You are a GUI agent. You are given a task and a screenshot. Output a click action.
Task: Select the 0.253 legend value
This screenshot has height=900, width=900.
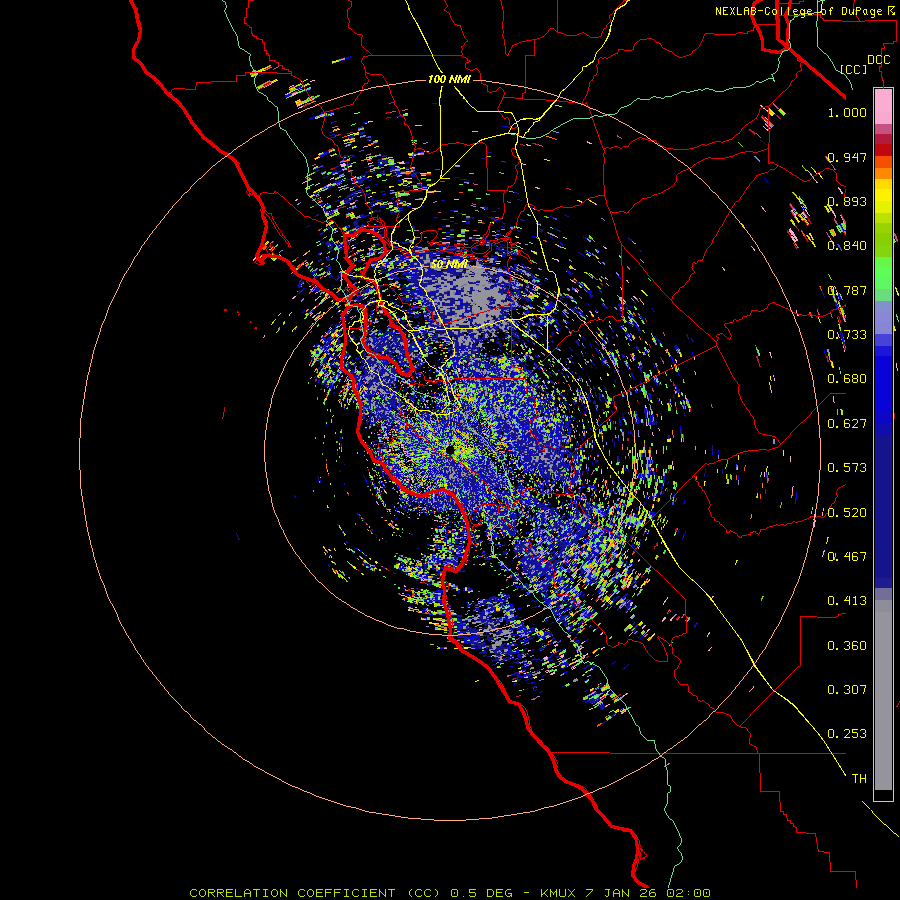coord(847,734)
